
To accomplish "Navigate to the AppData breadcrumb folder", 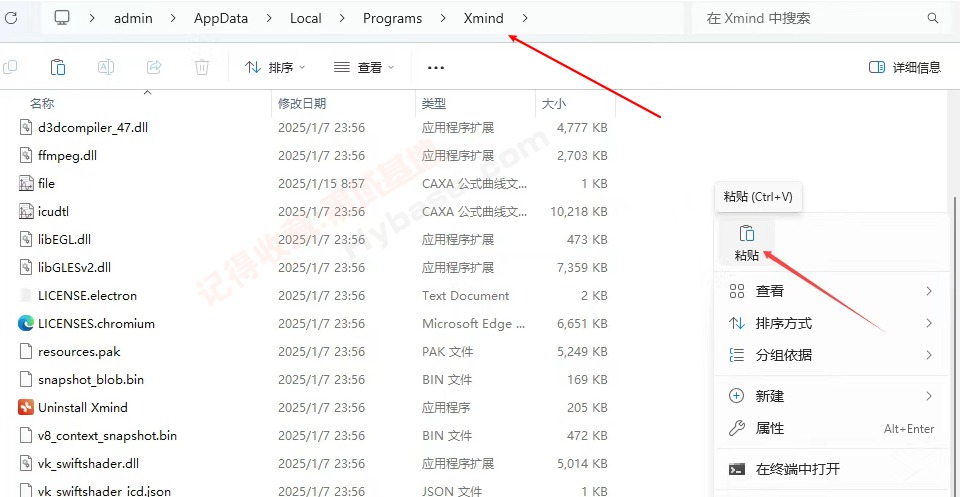I will pyautogui.click(x=221, y=18).
